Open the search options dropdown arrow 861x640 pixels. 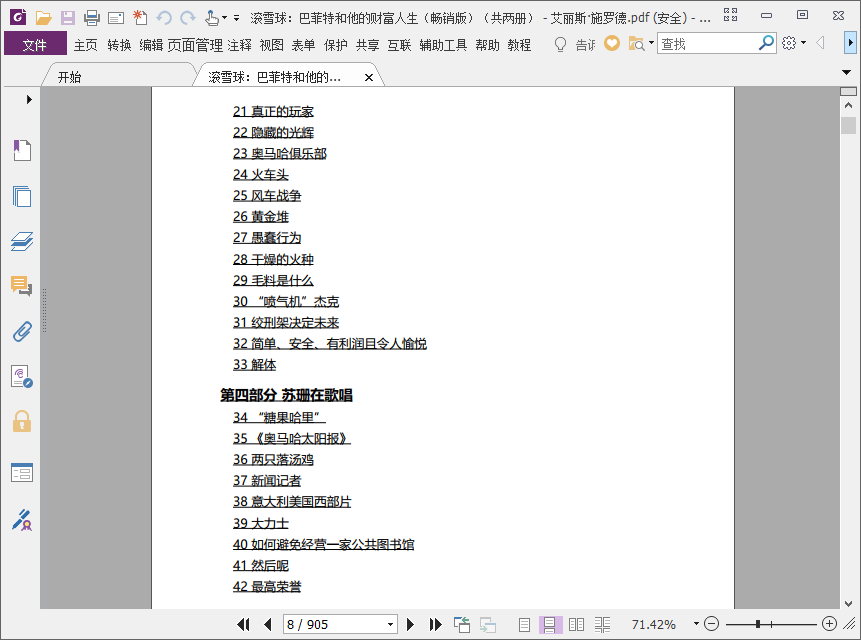(651, 43)
